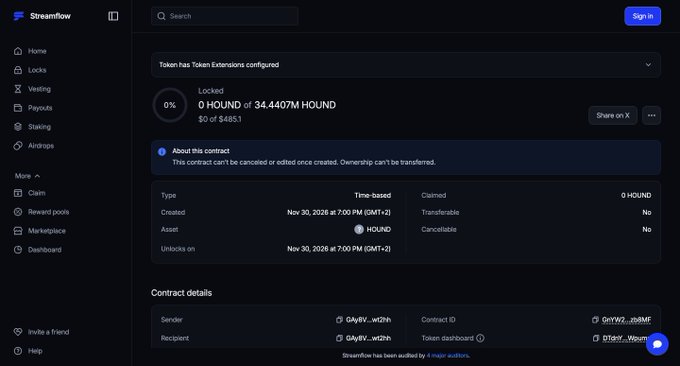Screen dimensions: 680x366
Task: Open the Home menu item
Action: click(x=37, y=51)
